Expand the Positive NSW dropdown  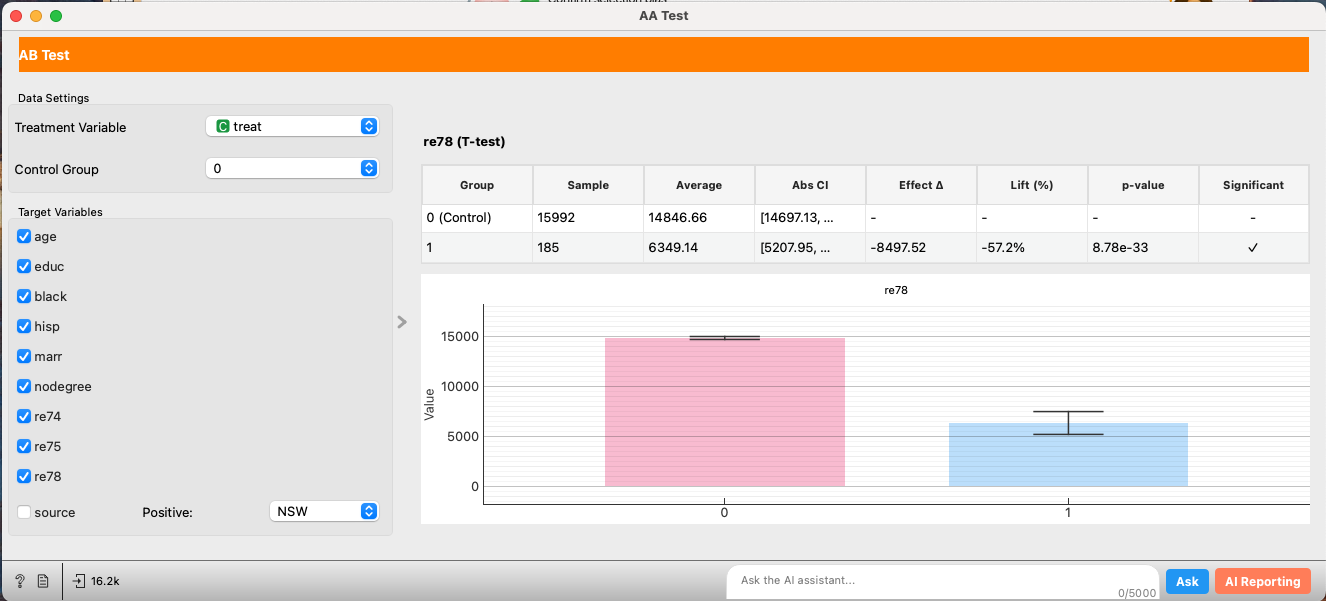324,511
